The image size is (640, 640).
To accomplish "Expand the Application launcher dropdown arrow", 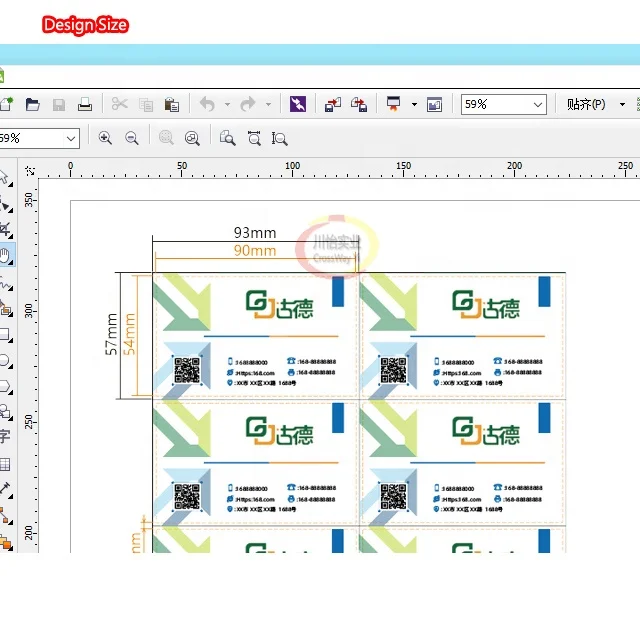I will 414,104.
